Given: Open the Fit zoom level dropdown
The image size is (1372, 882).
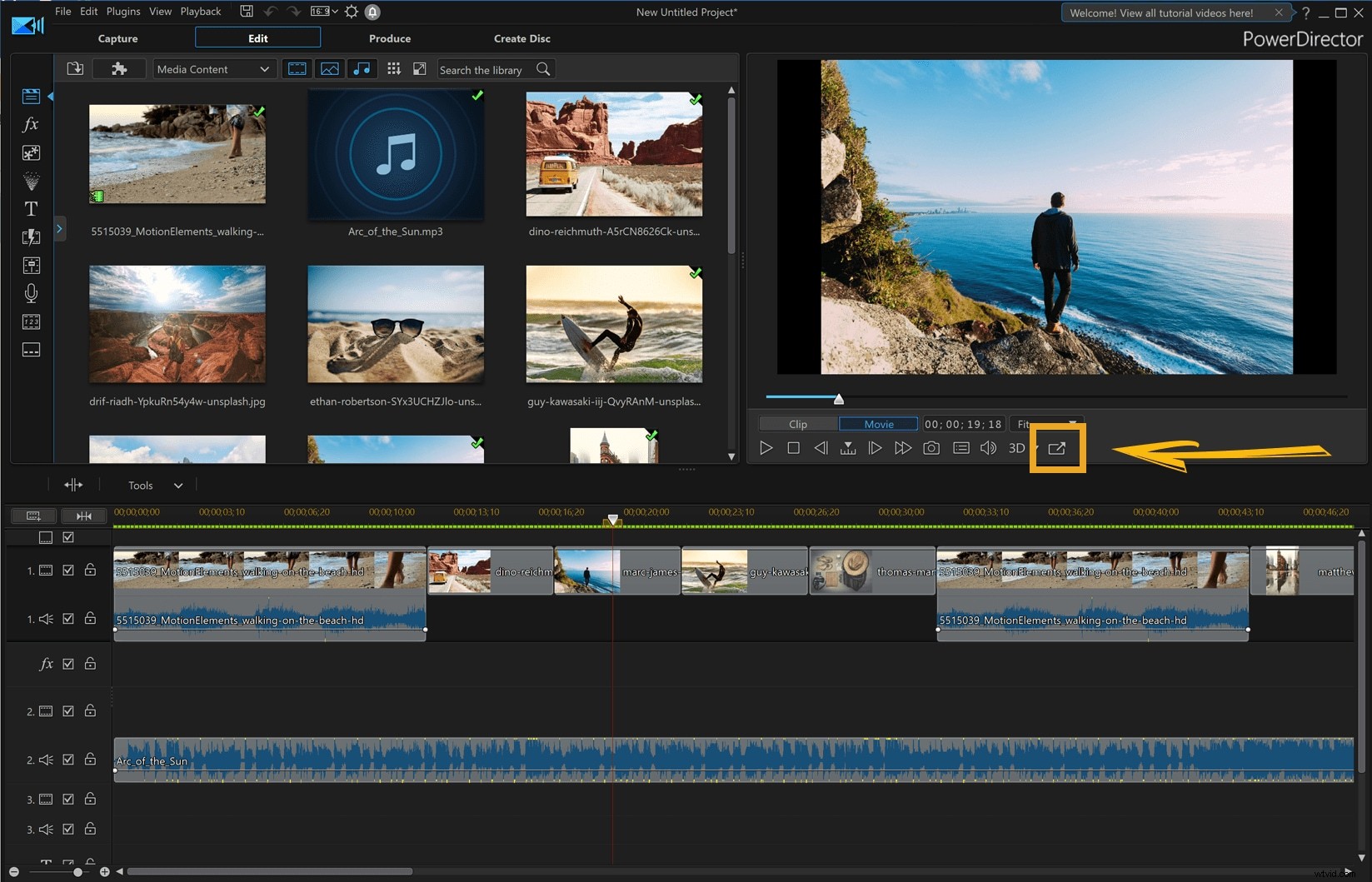Looking at the screenshot, I should 1046,423.
